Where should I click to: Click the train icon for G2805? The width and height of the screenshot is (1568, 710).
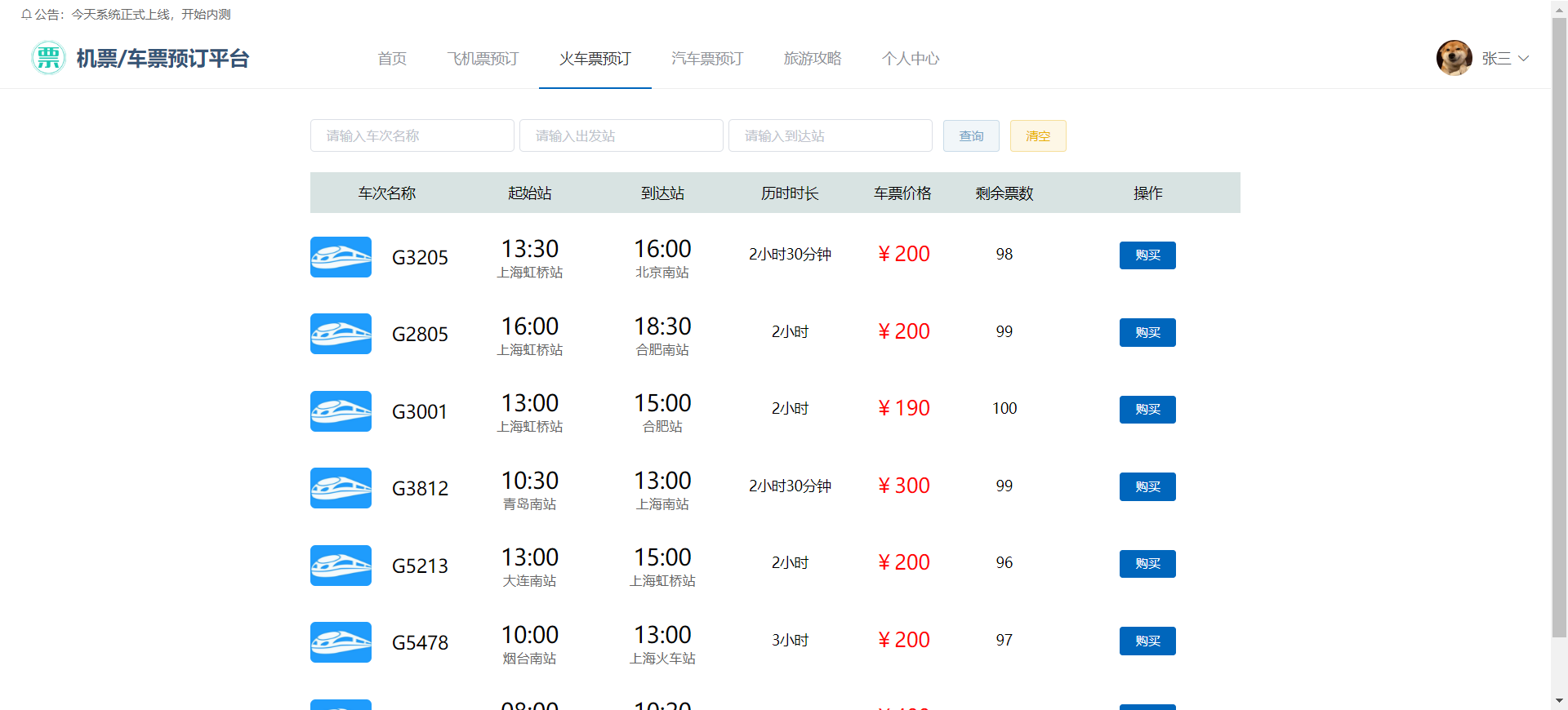coord(341,334)
